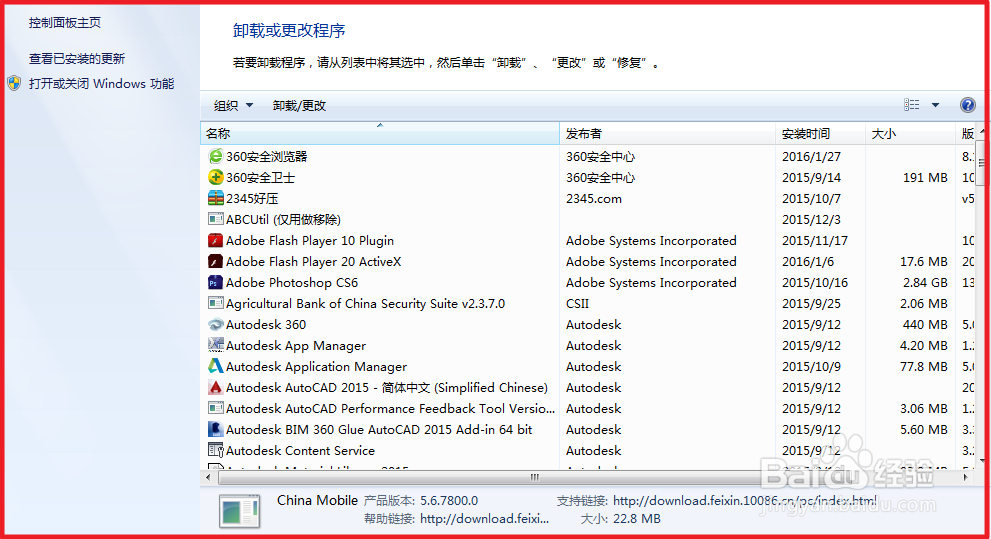Click the 191 MB size cell
The height and width of the screenshot is (539, 991).
click(x=925, y=178)
